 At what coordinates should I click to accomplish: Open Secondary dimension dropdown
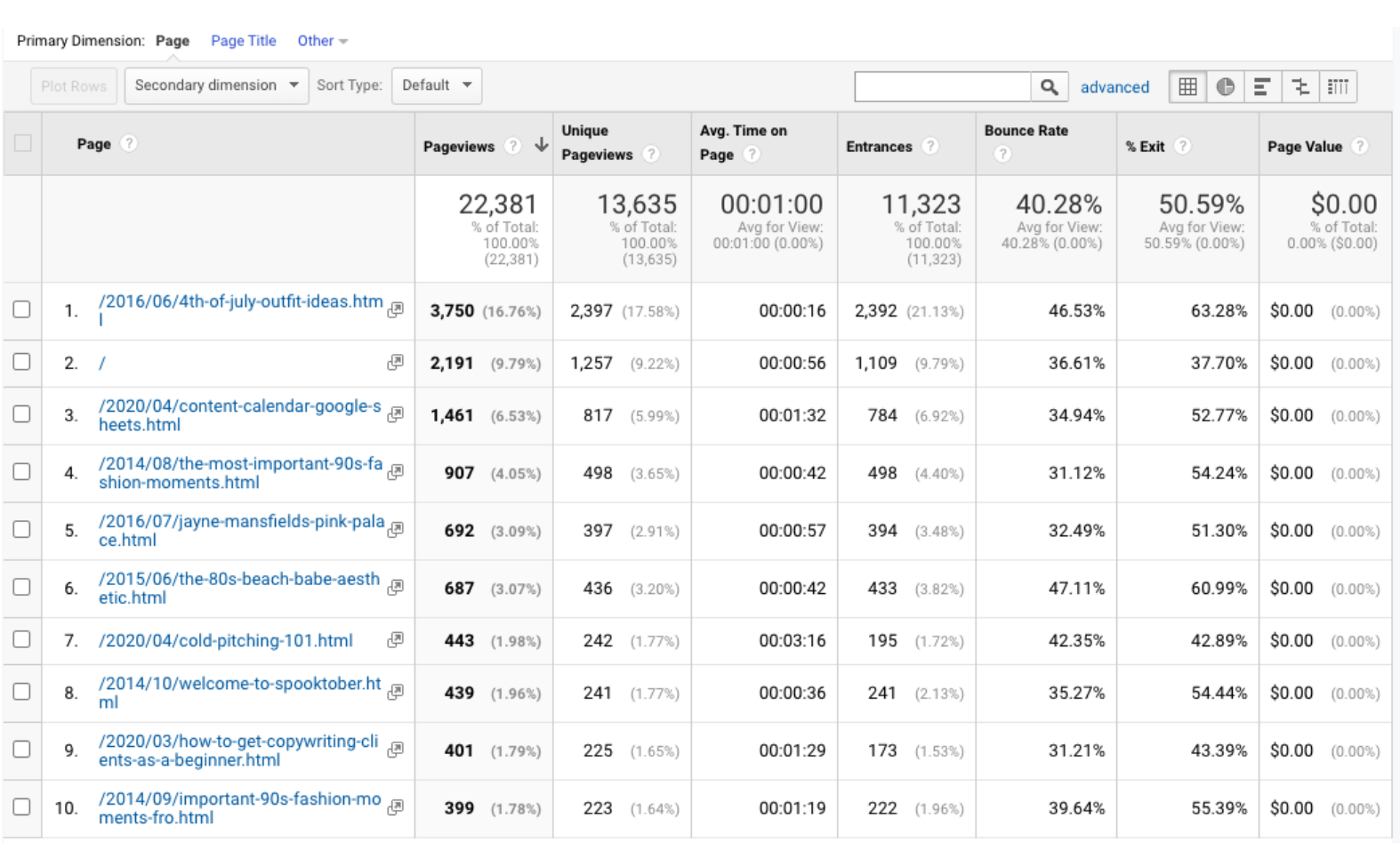[216, 85]
